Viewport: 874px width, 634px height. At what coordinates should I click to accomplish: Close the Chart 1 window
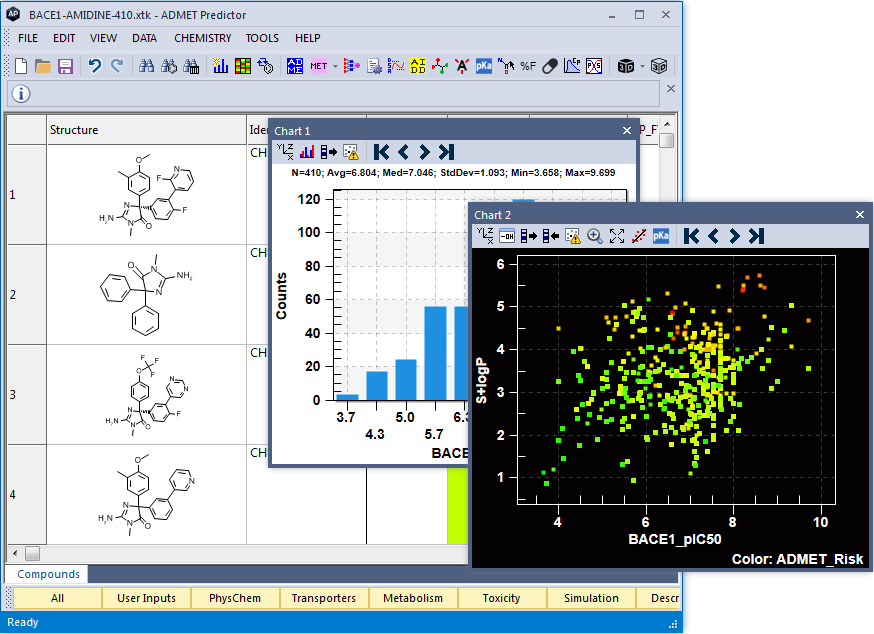coord(627,130)
